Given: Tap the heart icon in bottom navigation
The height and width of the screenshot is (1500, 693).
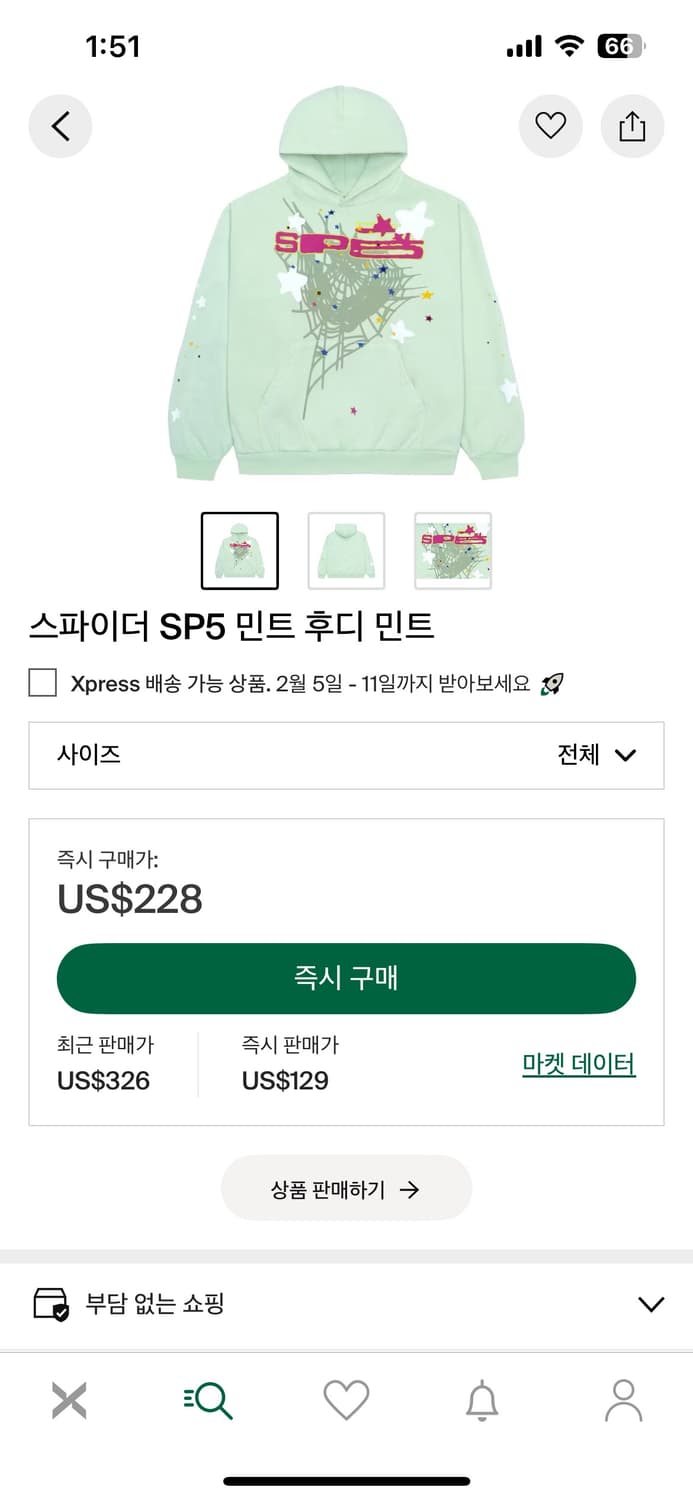Looking at the screenshot, I should click(346, 1400).
